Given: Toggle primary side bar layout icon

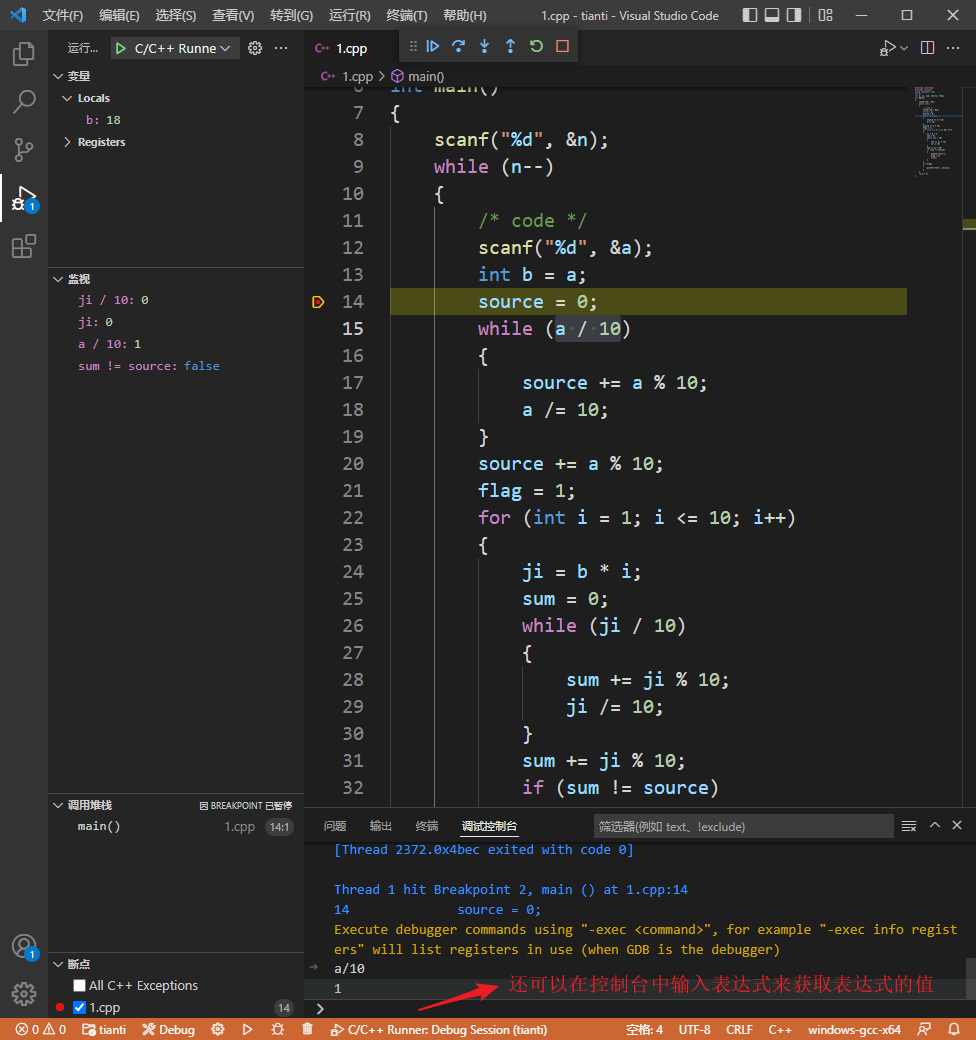Looking at the screenshot, I should click(750, 15).
